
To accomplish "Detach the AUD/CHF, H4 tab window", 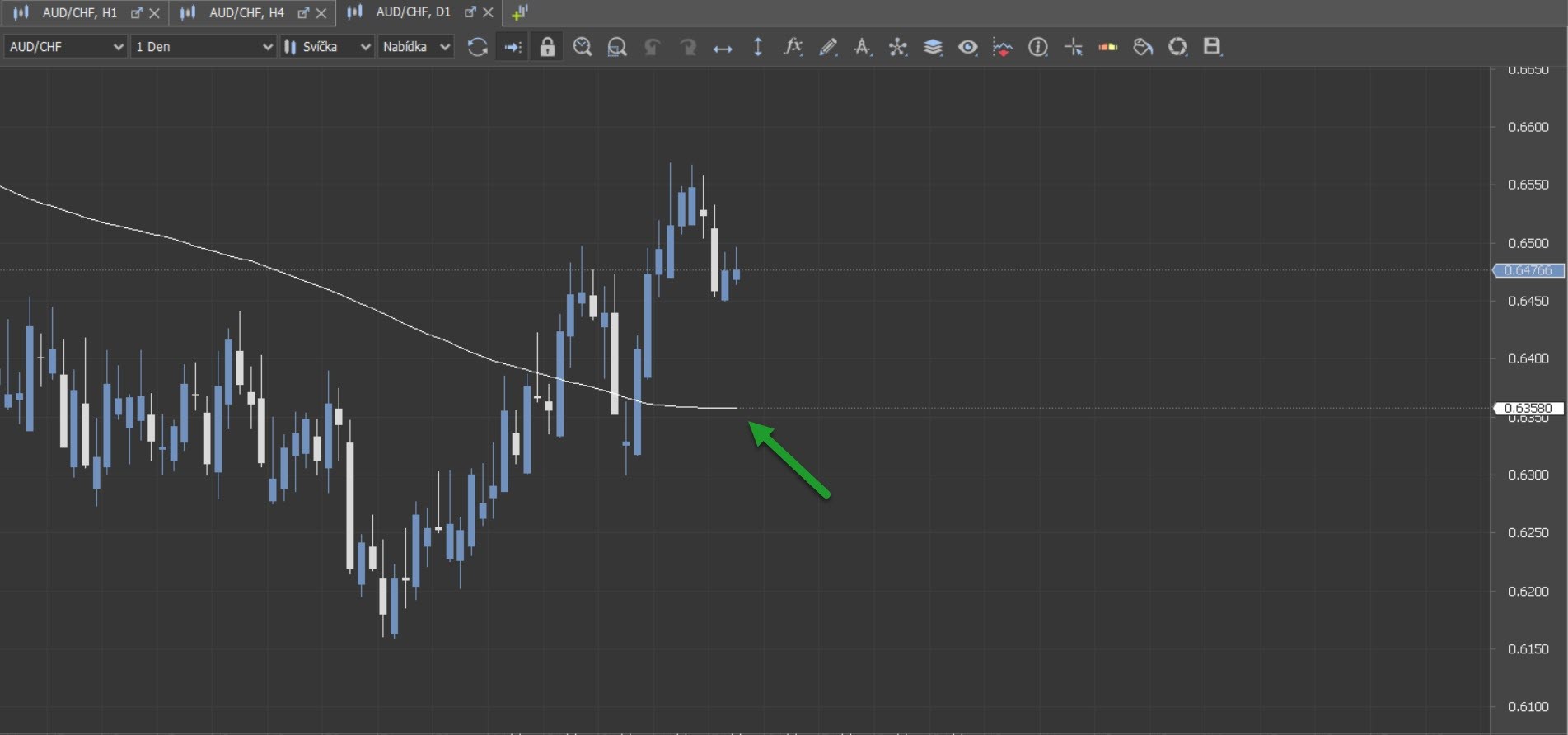I will pyautogui.click(x=303, y=13).
